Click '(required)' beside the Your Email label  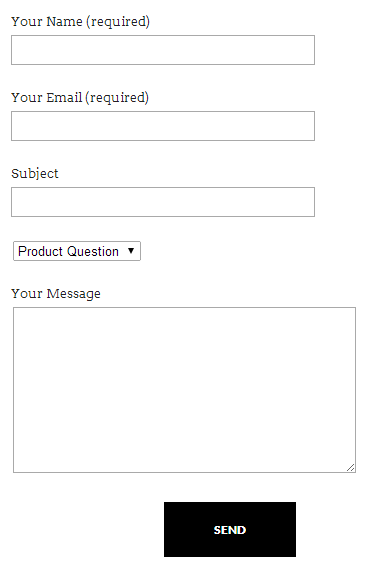(x=117, y=98)
